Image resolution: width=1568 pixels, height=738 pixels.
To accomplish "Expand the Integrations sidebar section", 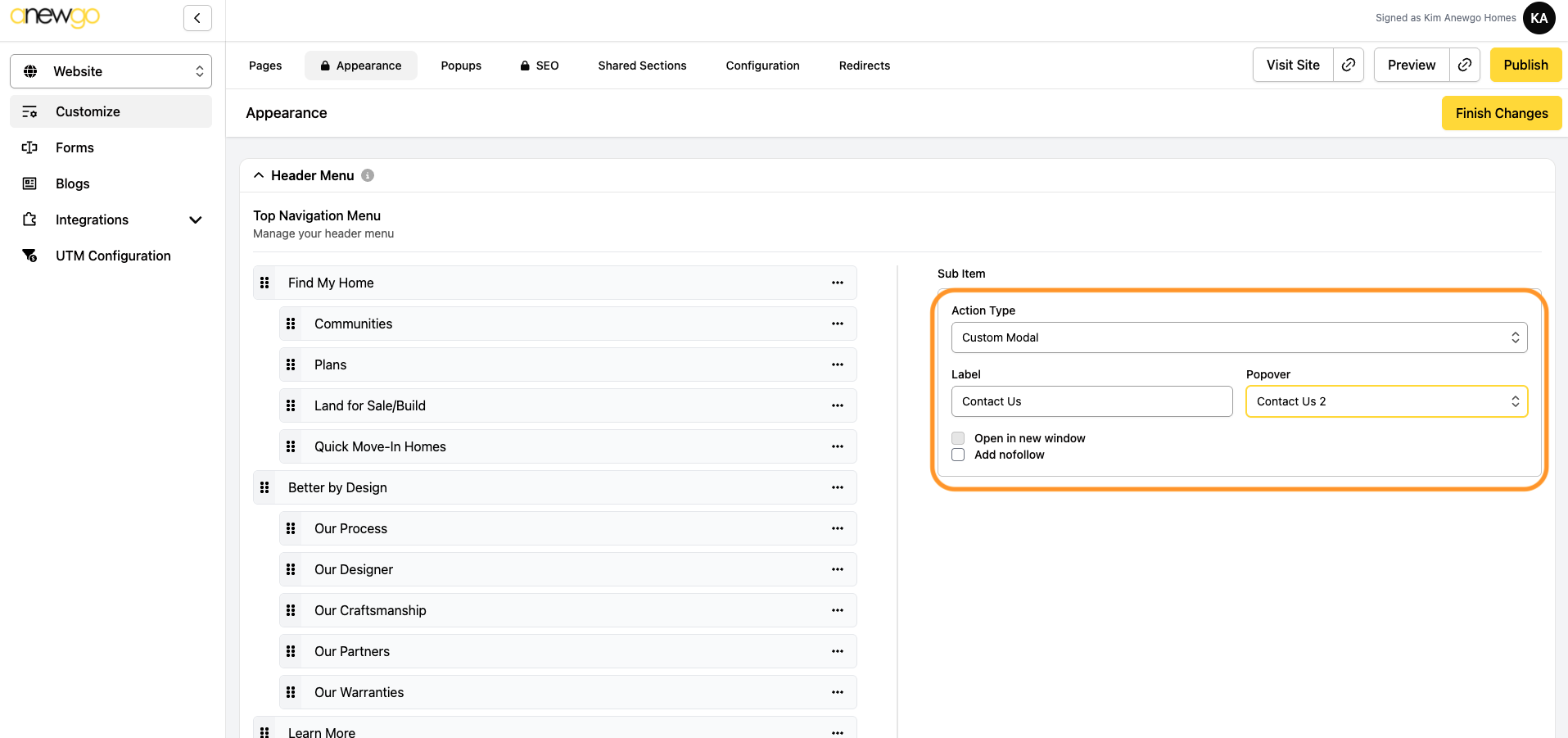I will point(195,220).
